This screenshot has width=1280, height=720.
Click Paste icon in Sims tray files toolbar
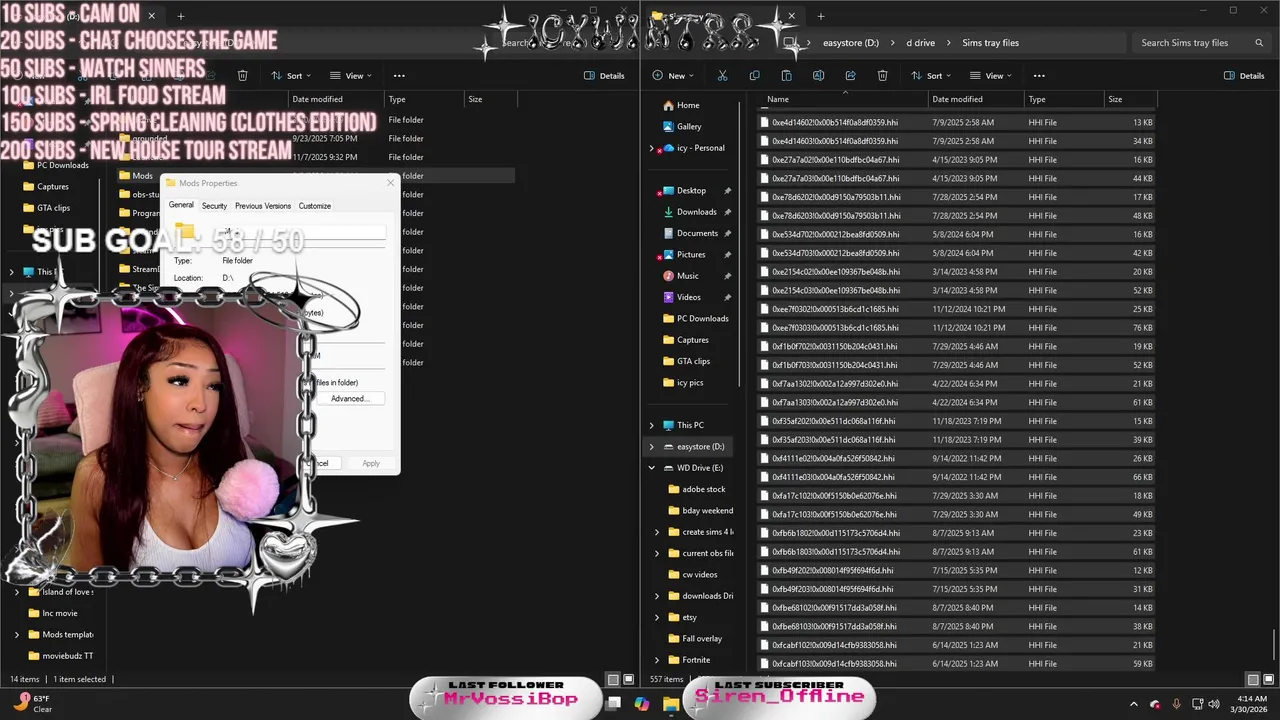[786, 76]
